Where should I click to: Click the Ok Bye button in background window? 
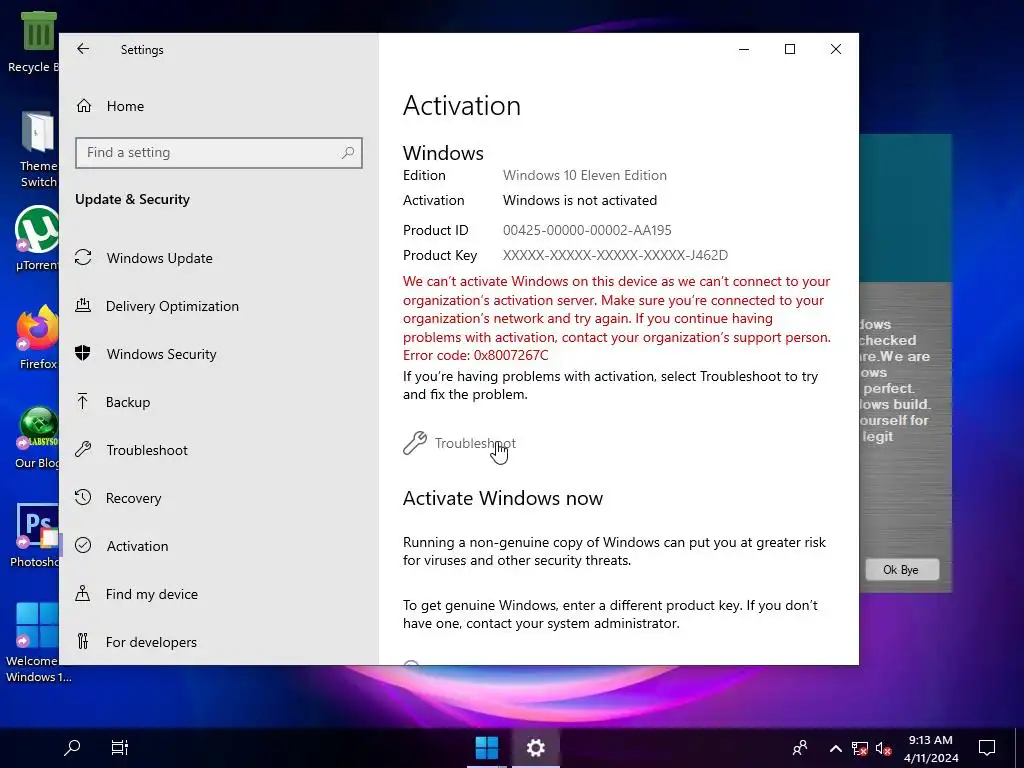tap(901, 569)
